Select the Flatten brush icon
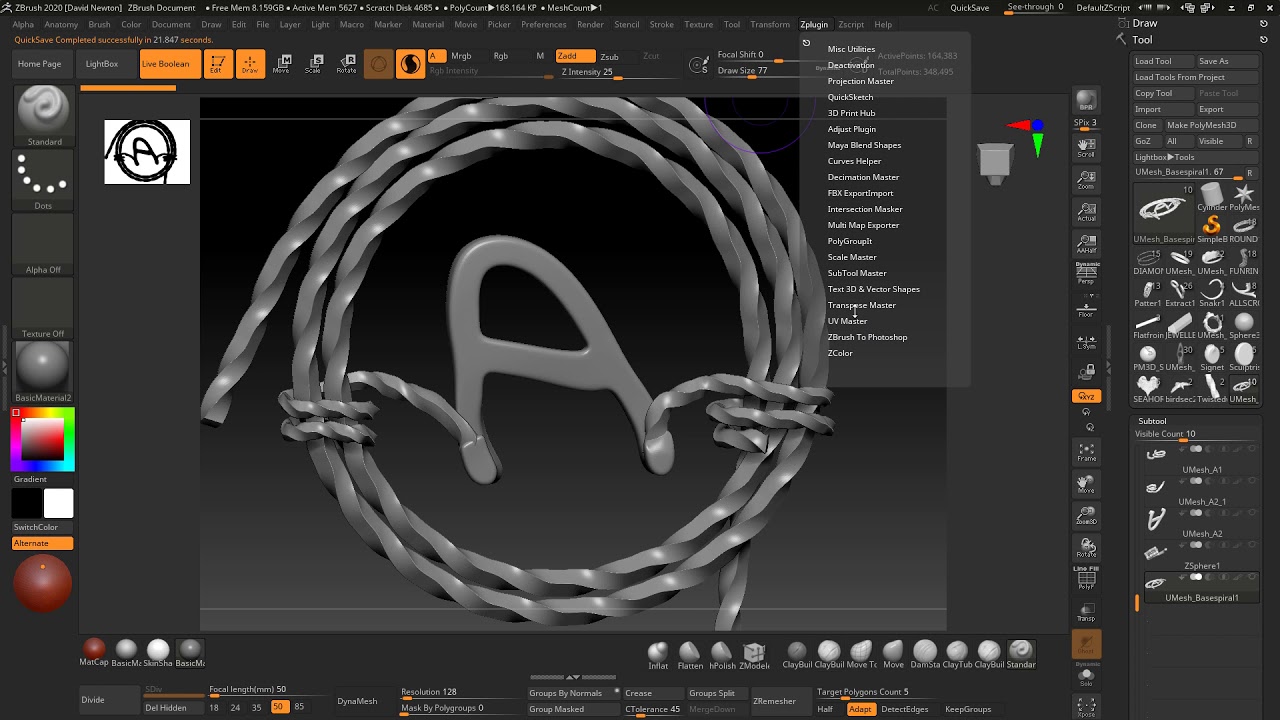1280x720 pixels. (690, 654)
